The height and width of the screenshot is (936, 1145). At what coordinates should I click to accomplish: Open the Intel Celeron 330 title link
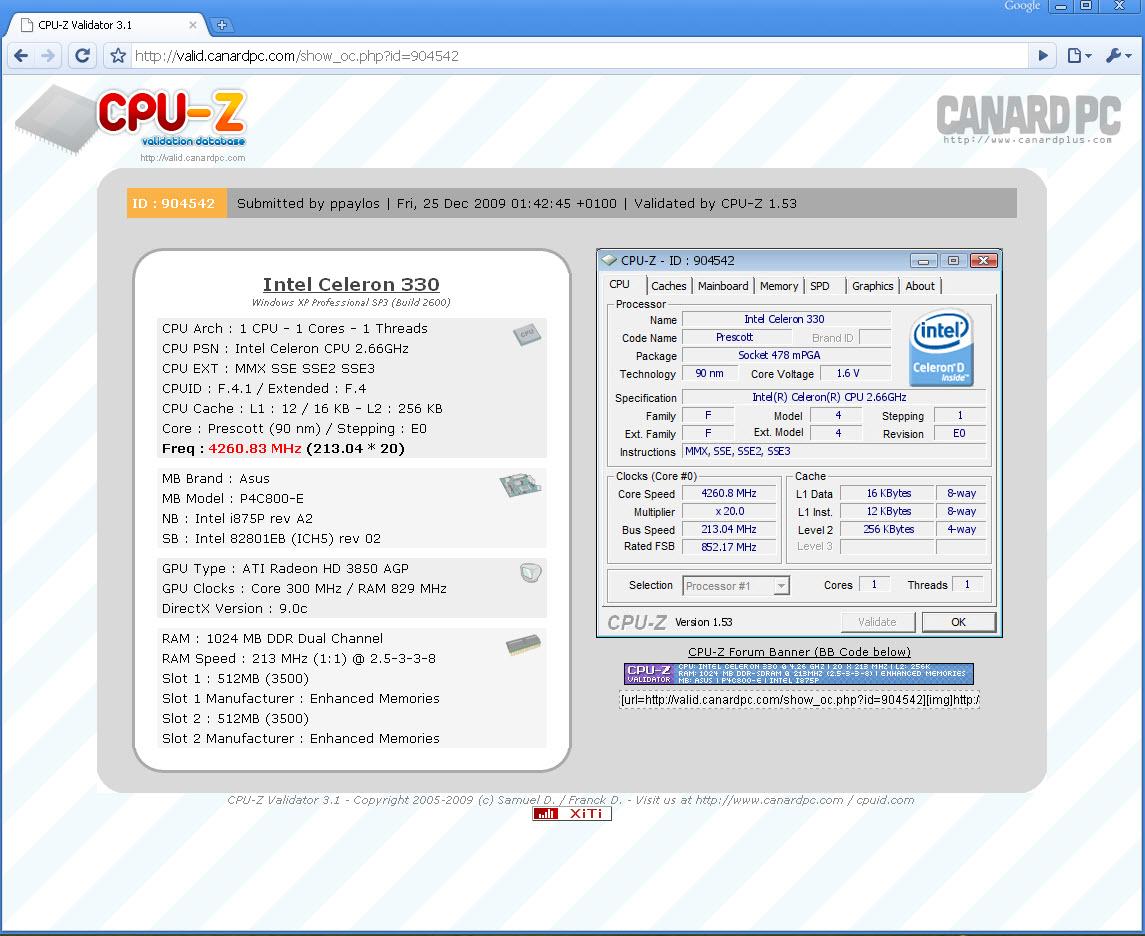(x=351, y=285)
